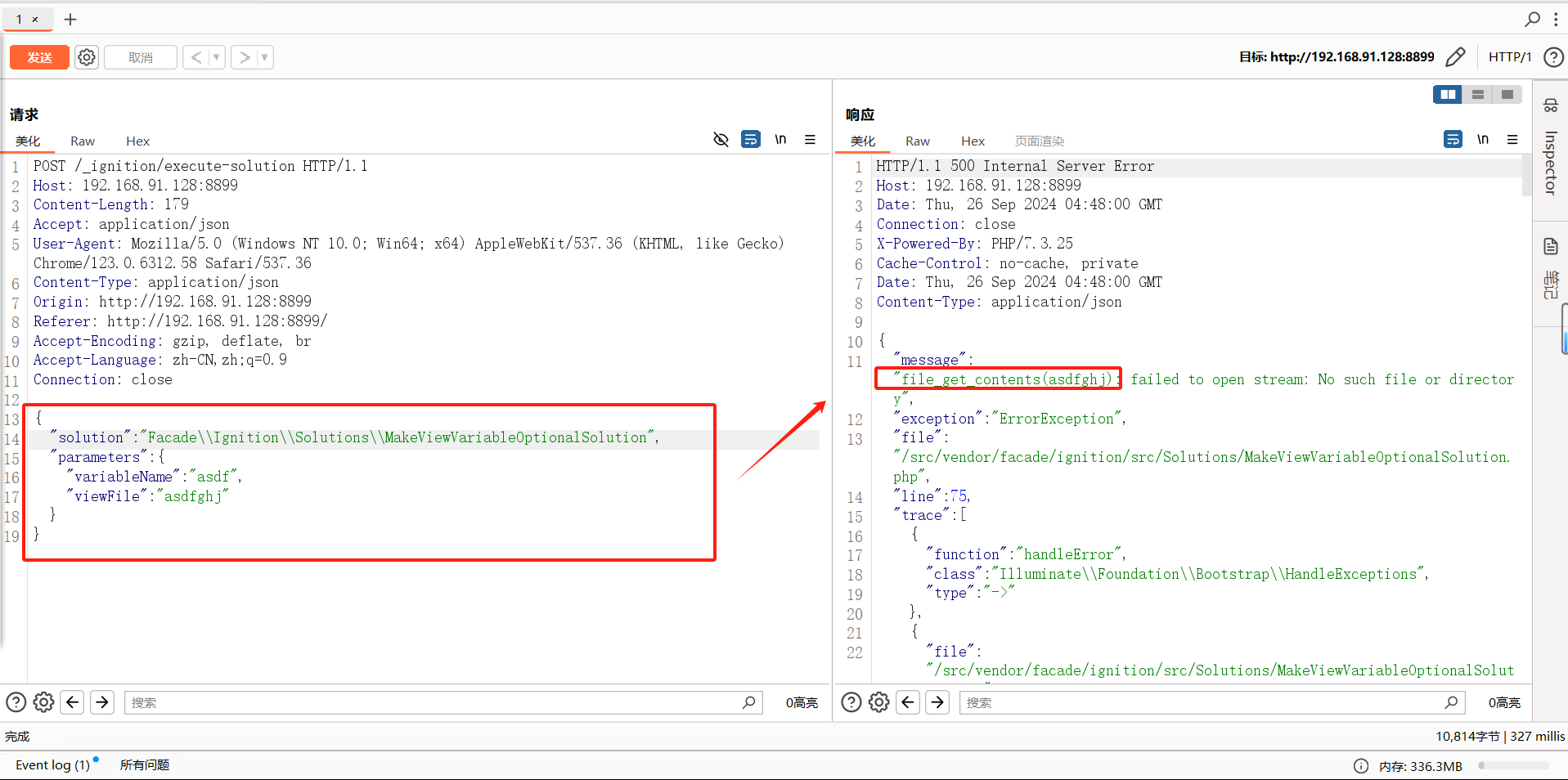The image size is (1568, 780).
Task: Open response search settings gear
Action: click(x=879, y=702)
